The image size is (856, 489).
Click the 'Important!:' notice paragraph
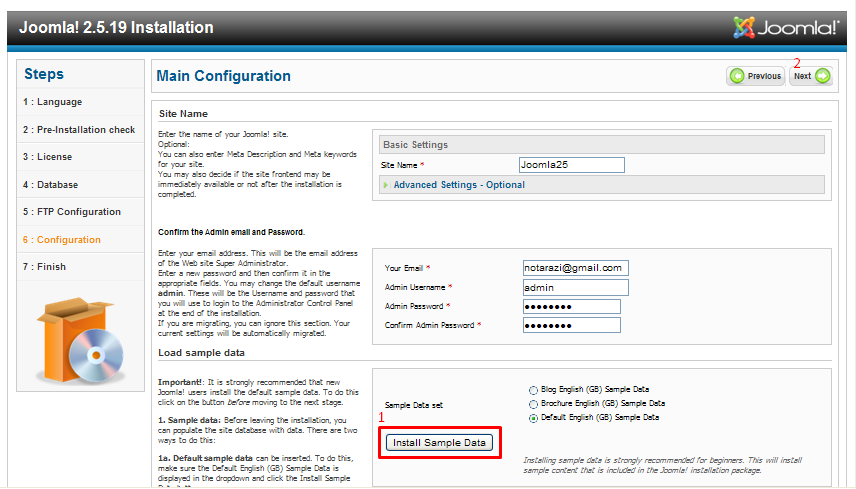tap(258, 392)
